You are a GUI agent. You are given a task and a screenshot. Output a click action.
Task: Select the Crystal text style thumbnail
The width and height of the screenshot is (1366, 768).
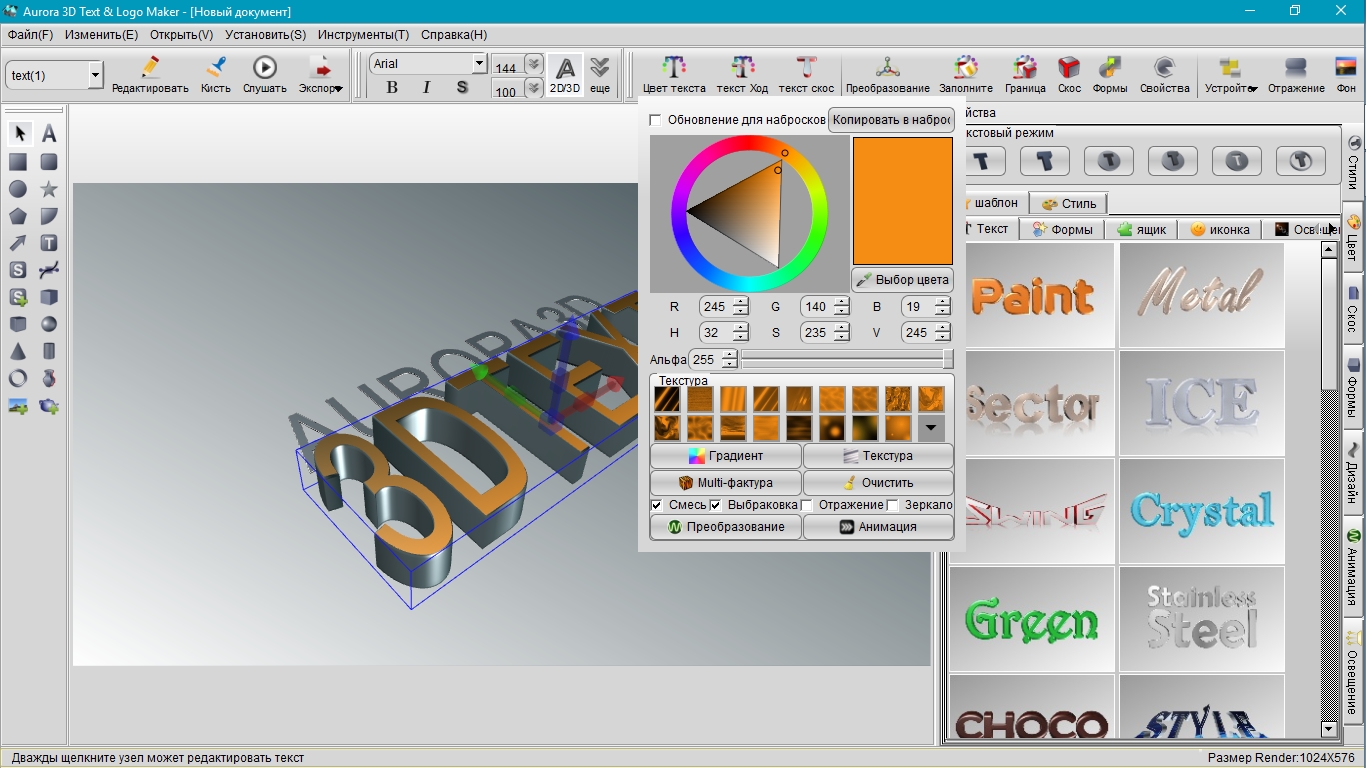click(x=1201, y=512)
